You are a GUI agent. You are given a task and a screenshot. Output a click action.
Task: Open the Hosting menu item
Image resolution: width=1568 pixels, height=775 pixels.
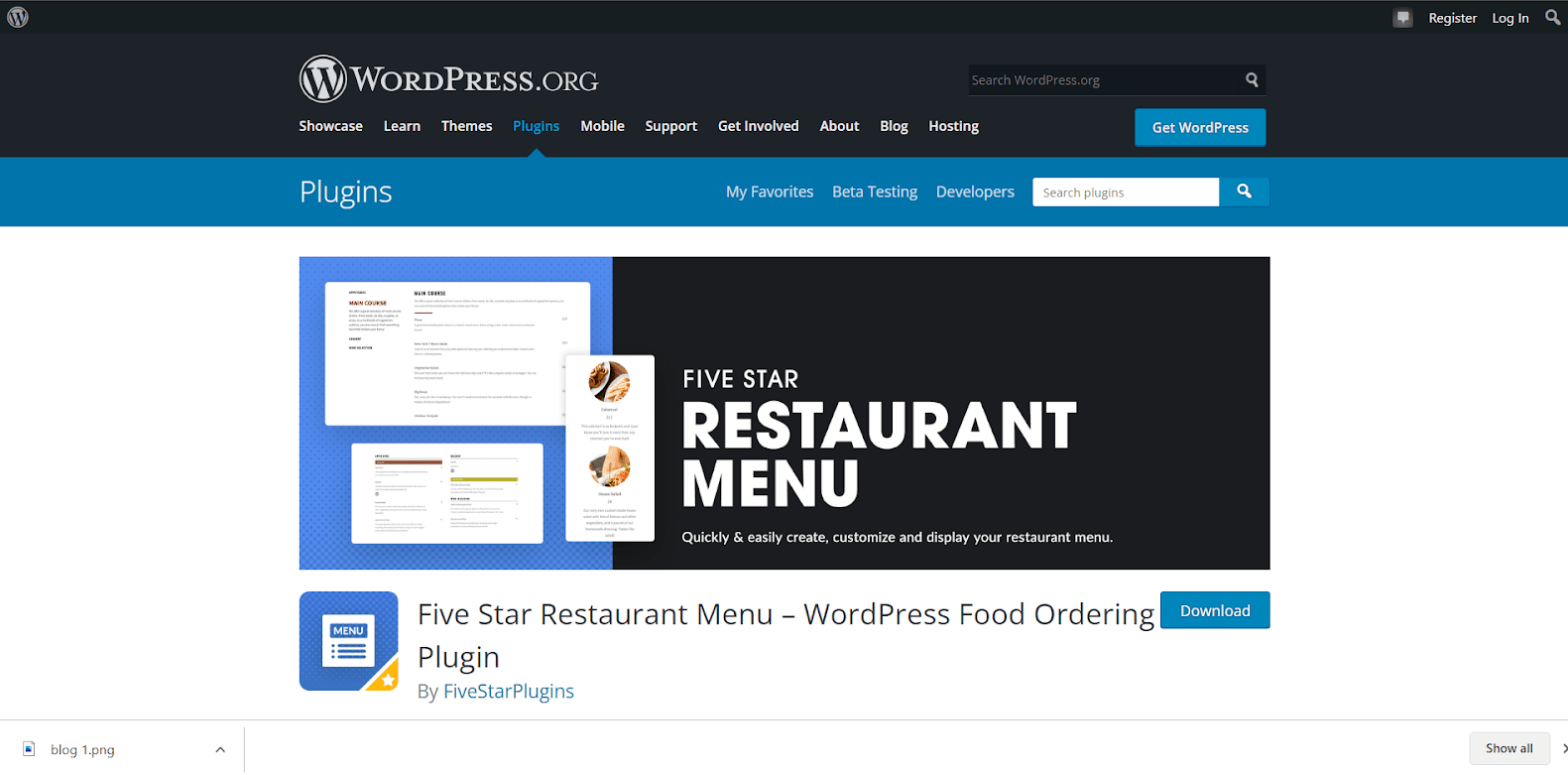954,126
